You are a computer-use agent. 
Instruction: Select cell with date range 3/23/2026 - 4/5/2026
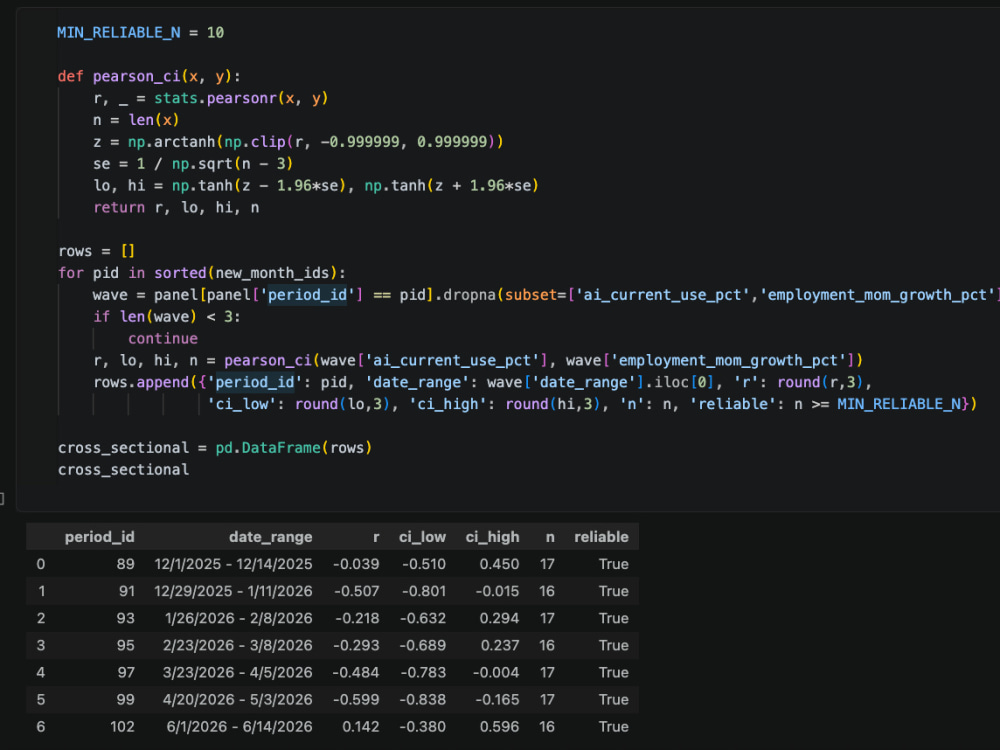point(237,672)
